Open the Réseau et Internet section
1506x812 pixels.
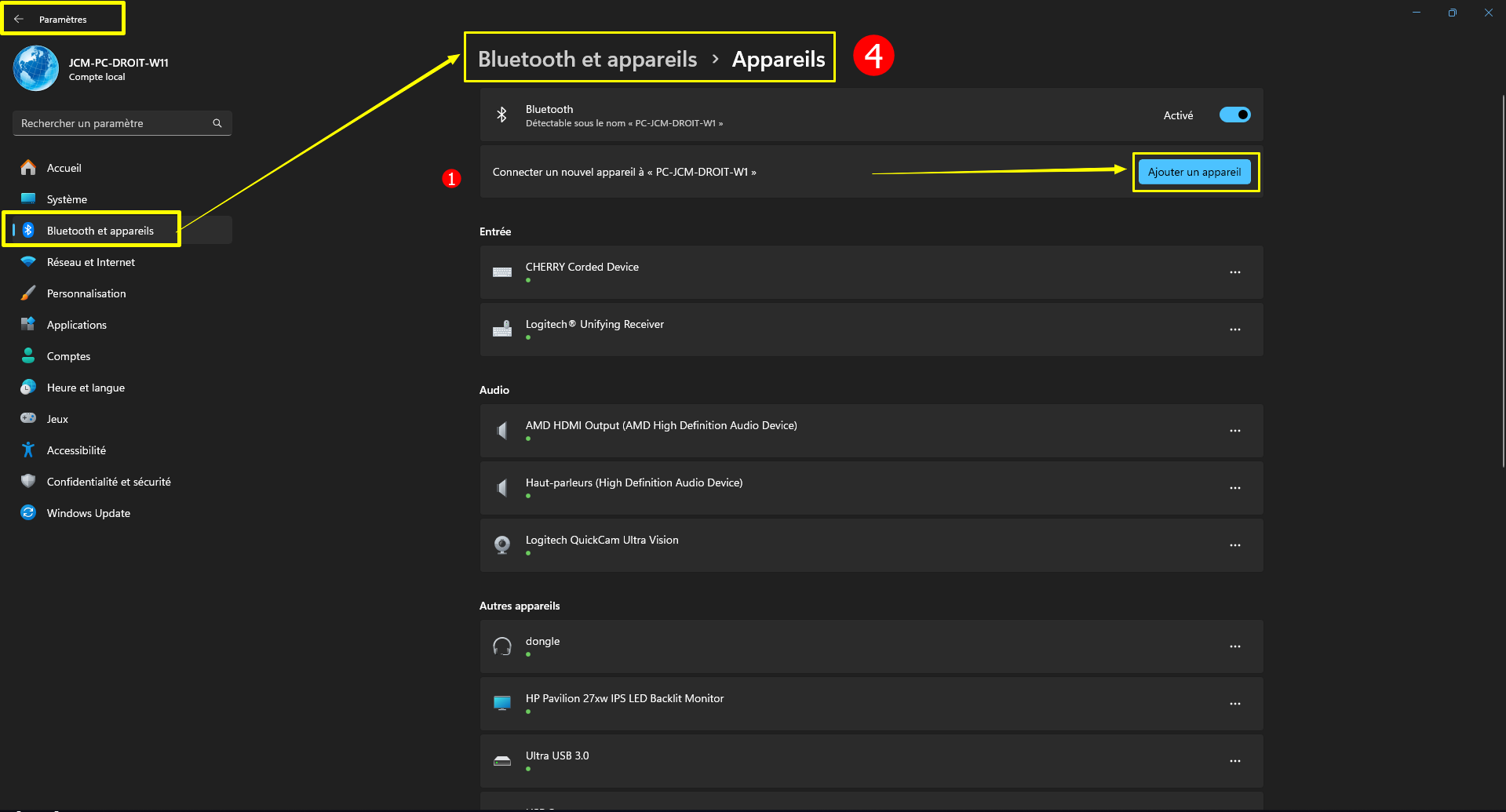pyautogui.click(x=90, y=262)
